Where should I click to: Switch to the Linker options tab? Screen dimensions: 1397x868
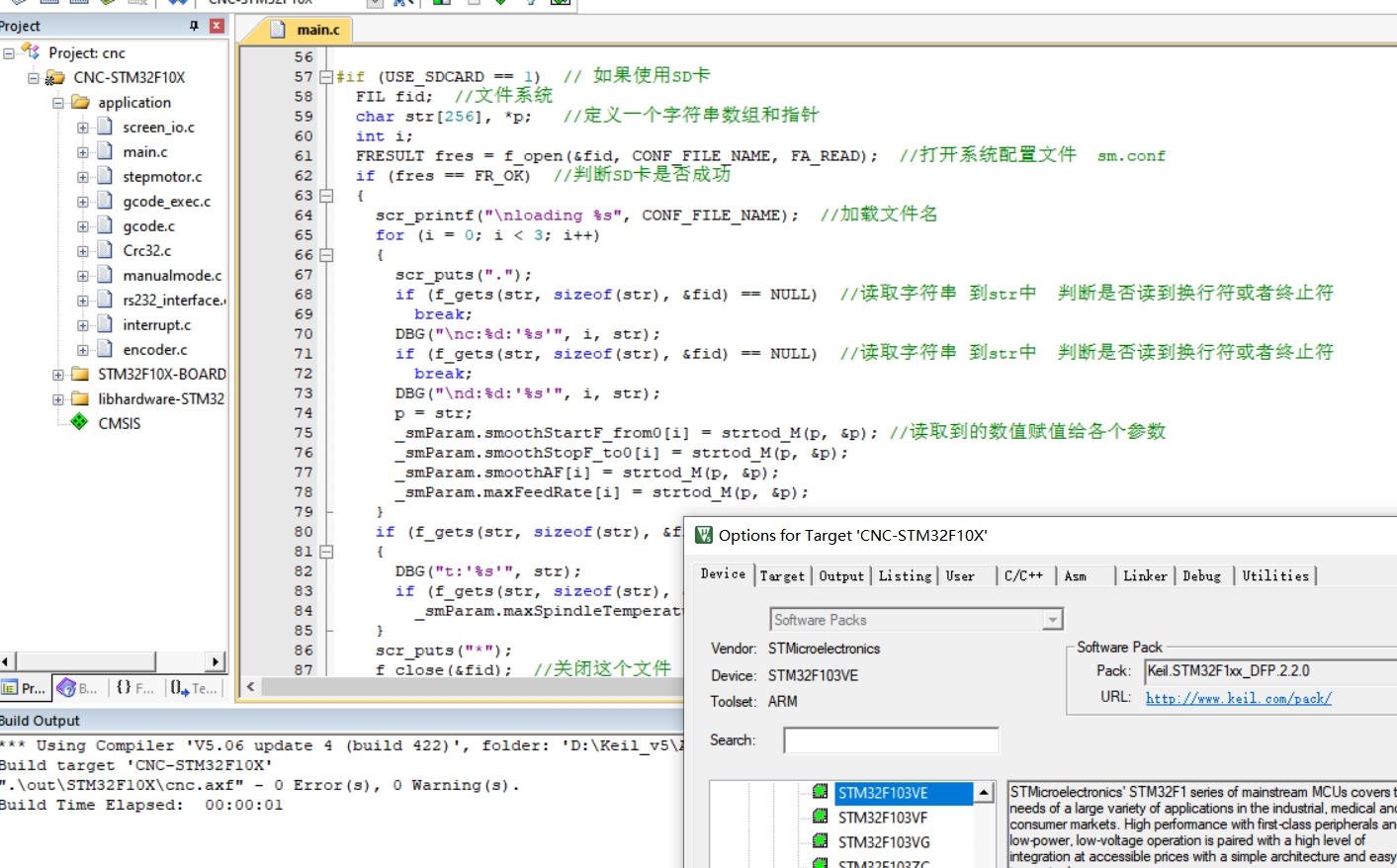(x=1145, y=575)
